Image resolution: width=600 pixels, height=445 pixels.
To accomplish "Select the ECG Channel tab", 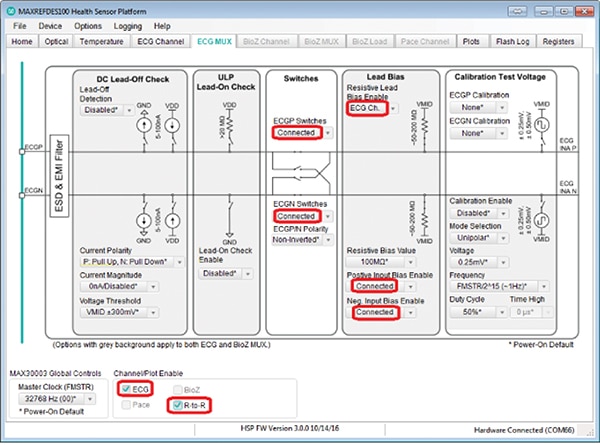I will click(160, 42).
